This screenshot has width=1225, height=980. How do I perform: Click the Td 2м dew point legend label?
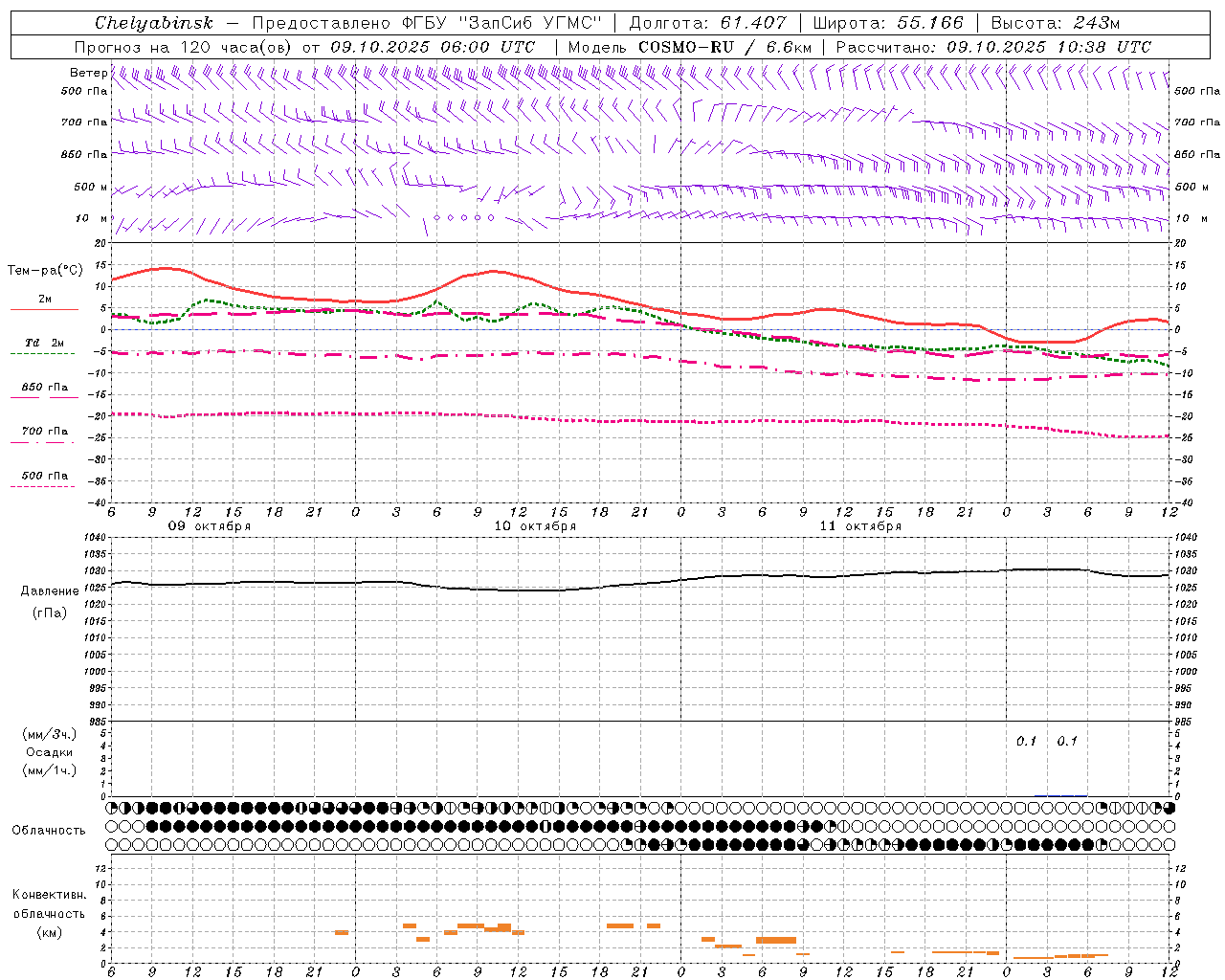[45, 343]
